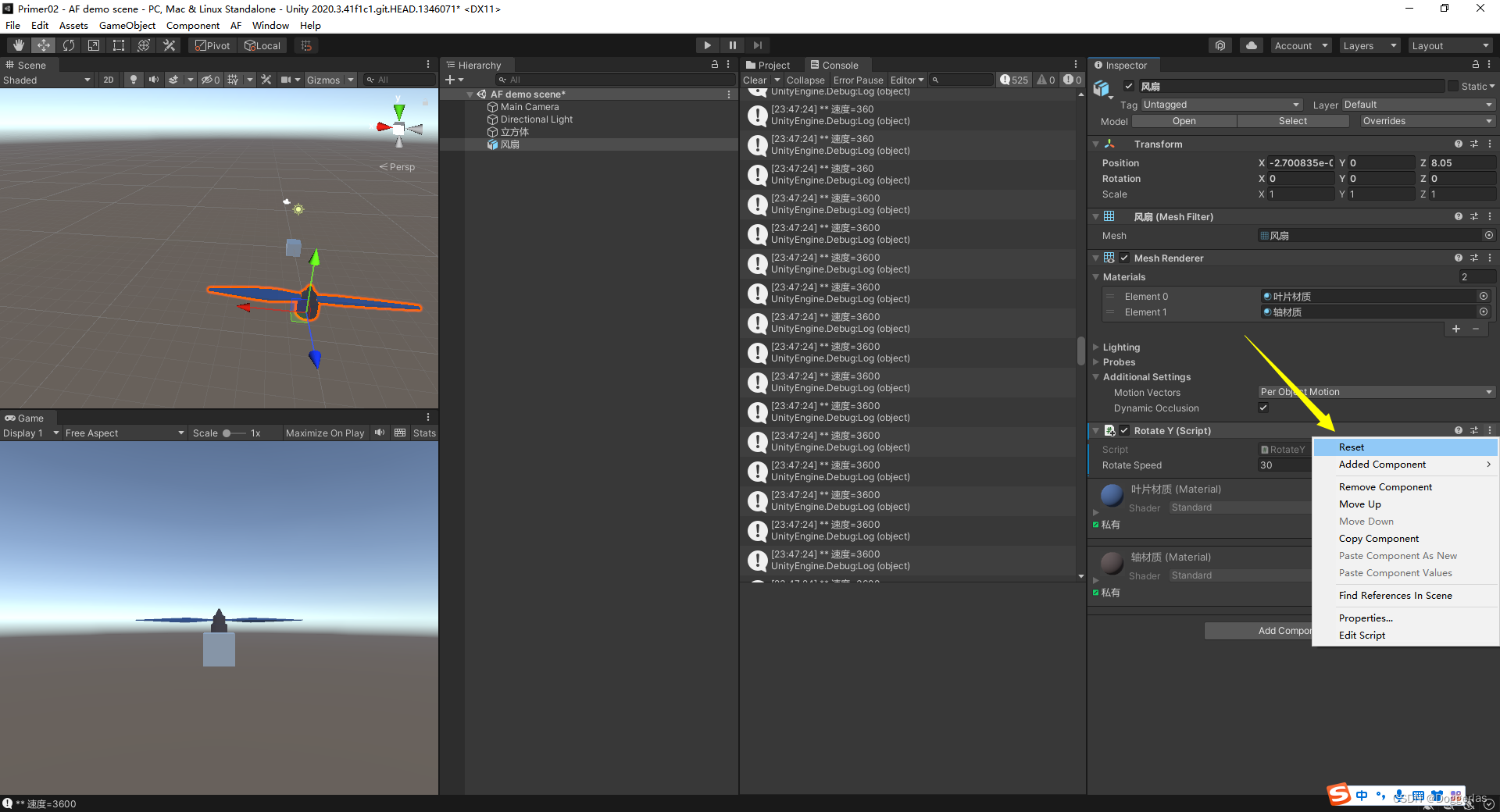Toggle the Static checkbox
Viewport: 1500px width, 812px height.
point(1453,86)
